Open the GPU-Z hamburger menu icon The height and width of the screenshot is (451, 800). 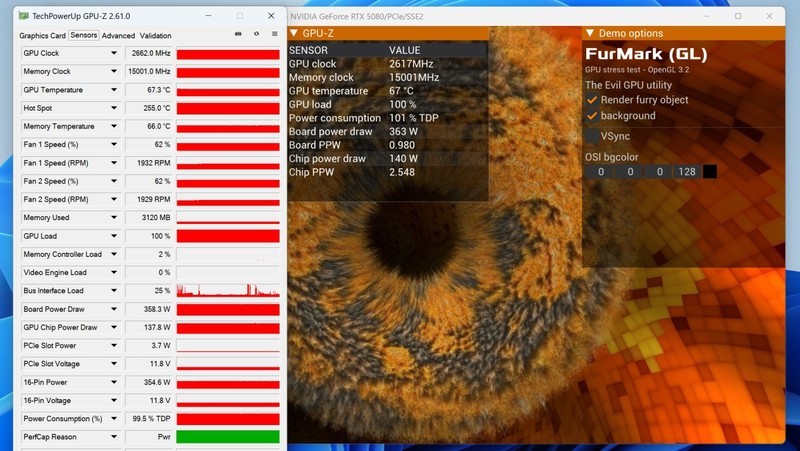[x=274, y=34]
